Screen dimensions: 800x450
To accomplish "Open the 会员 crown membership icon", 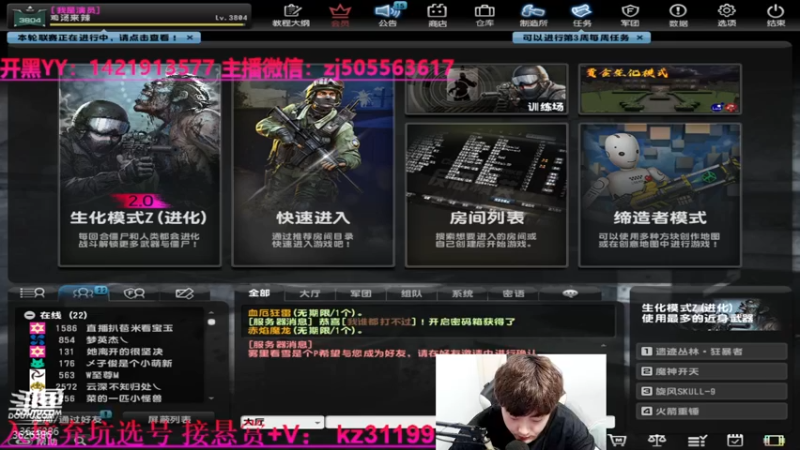I will (340, 15).
